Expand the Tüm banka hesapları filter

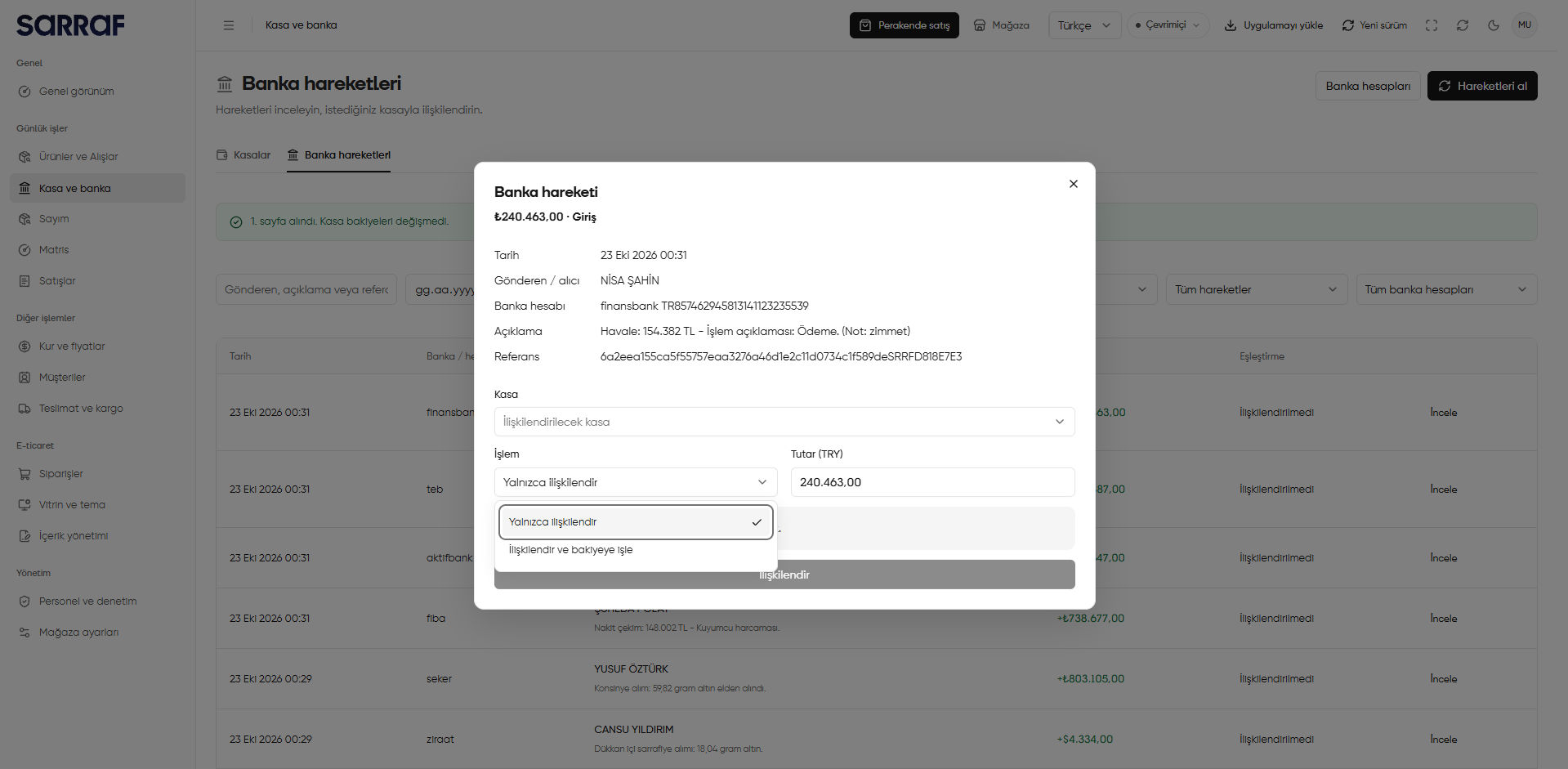pyautogui.click(x=1446, y=289)
